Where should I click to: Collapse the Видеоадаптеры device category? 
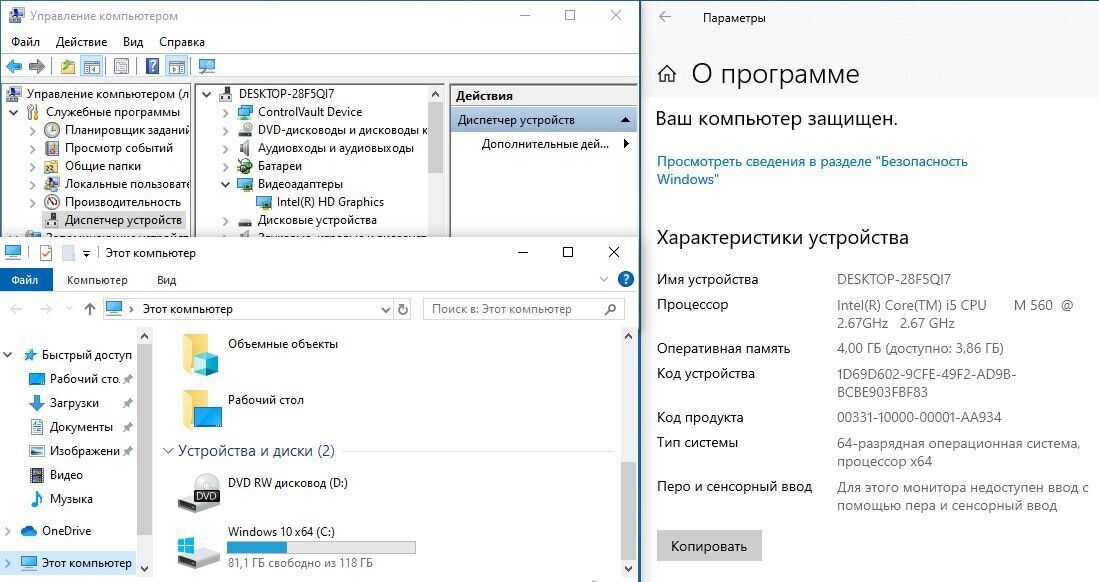(x=226, y=184)
